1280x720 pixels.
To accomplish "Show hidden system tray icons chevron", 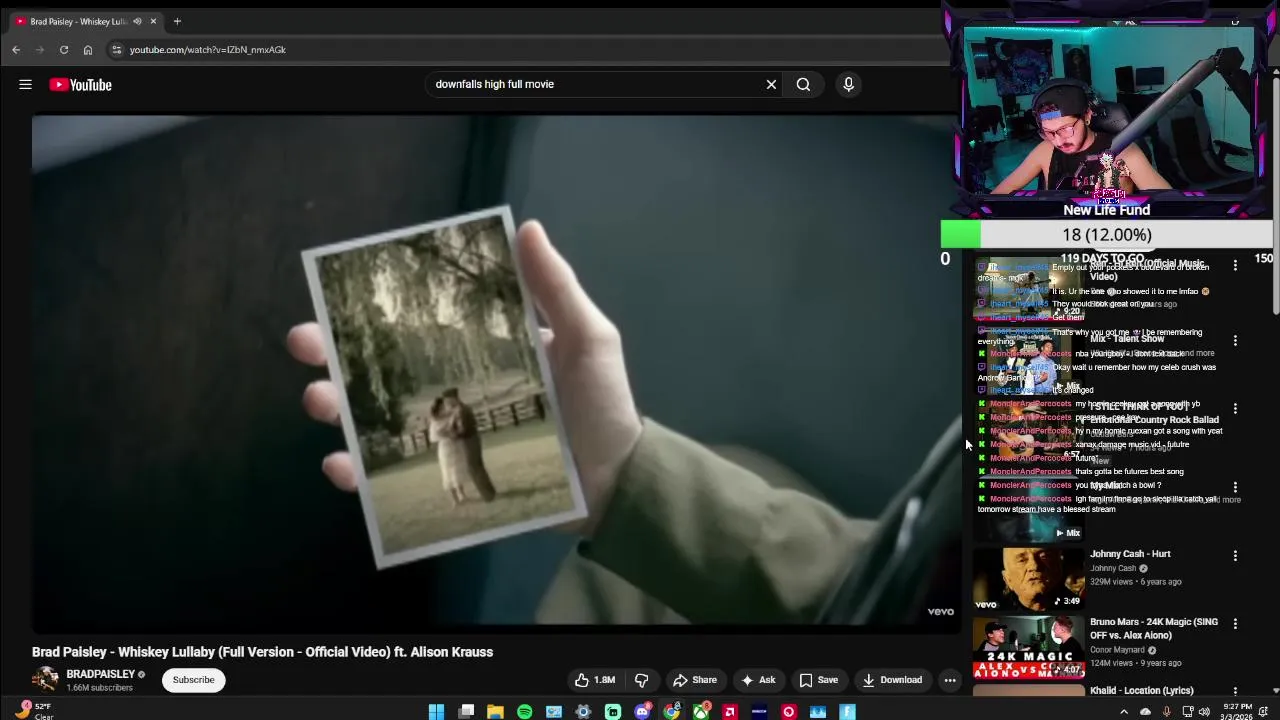I will [1123, 712].
